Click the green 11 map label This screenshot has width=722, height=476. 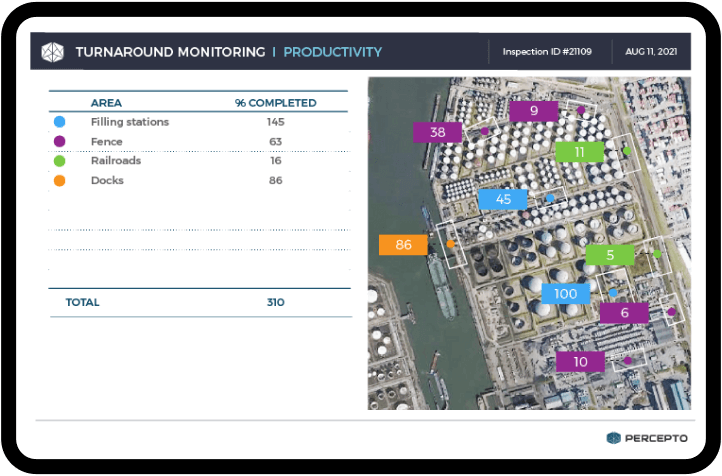[580, 152]
